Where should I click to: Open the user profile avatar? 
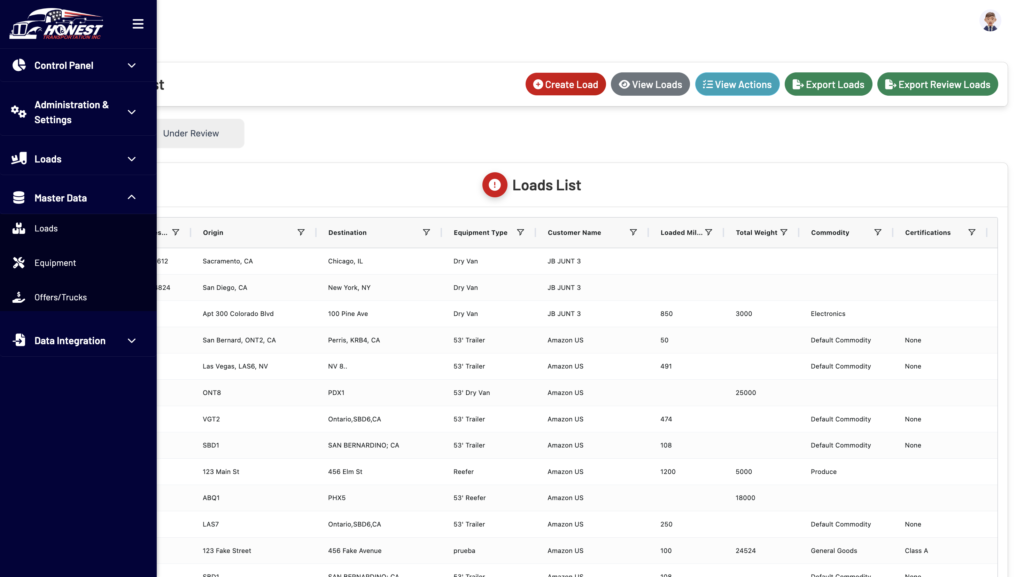990,22
